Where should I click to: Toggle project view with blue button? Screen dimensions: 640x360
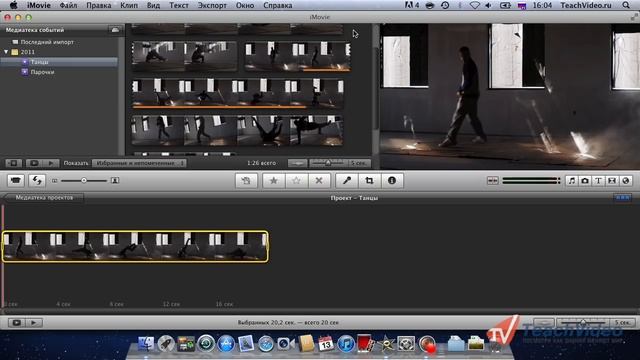pos(623,198)
